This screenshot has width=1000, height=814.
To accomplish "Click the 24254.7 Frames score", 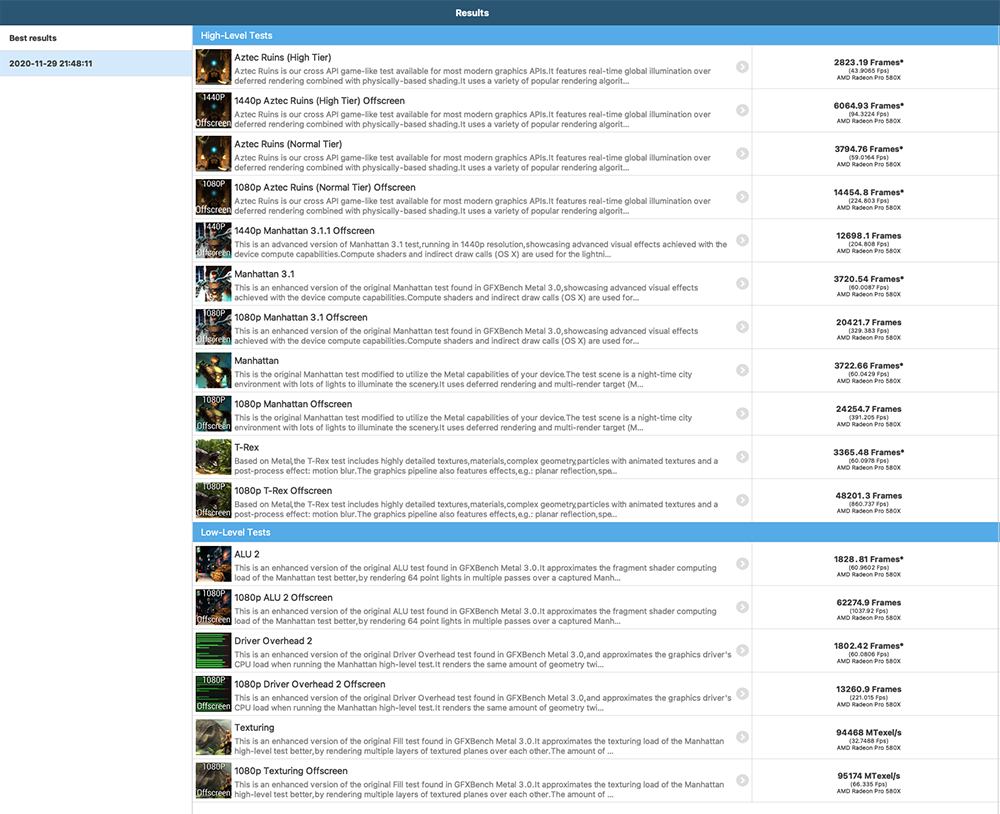I will click(869, 410).
